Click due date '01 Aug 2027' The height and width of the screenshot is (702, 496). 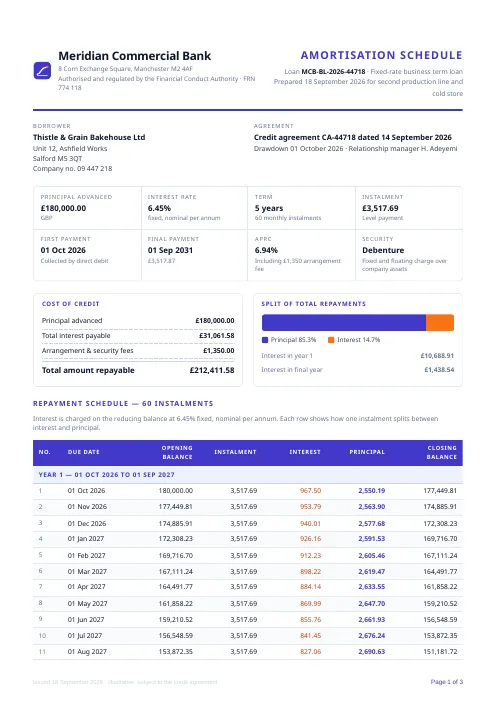point(87,652)
